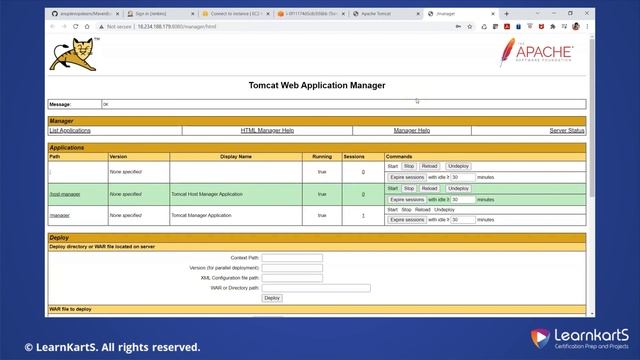Click the red PDF extension icon
The height and width of the screenshot is (360, 640).
(x=507, y=27)
